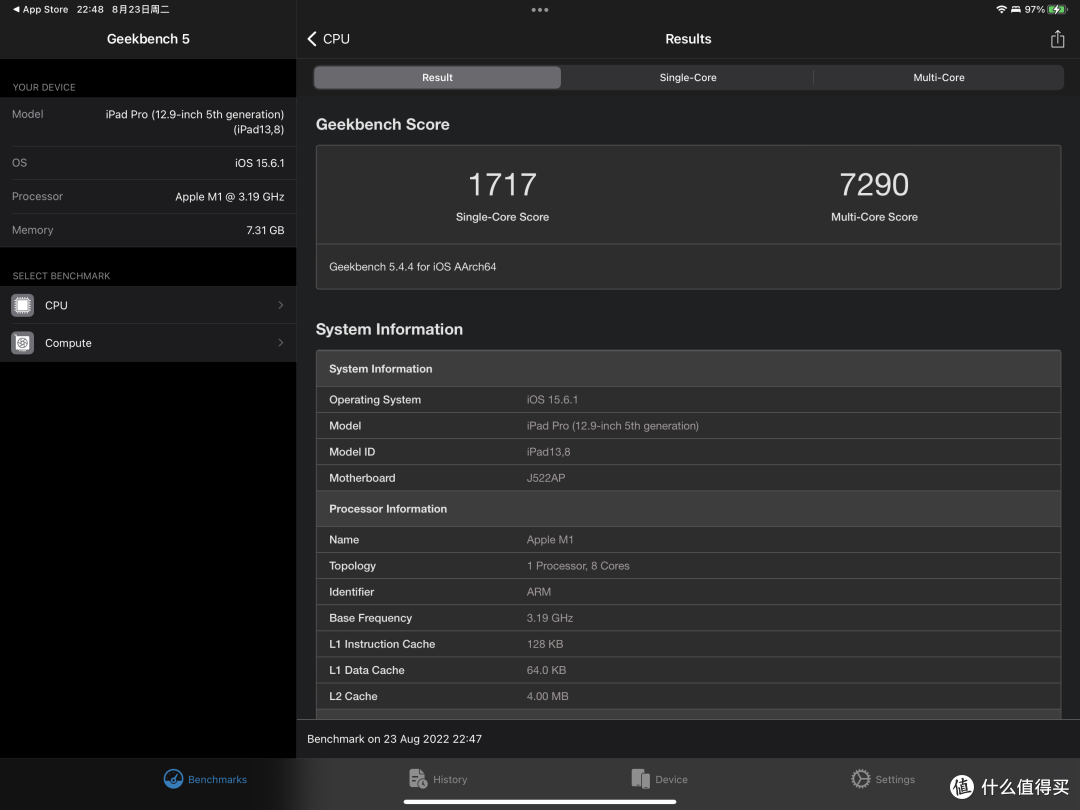Tap the home indicator bar
Image resolution: width=1080 pixels, height=810 pixels.
pos(540,802)
